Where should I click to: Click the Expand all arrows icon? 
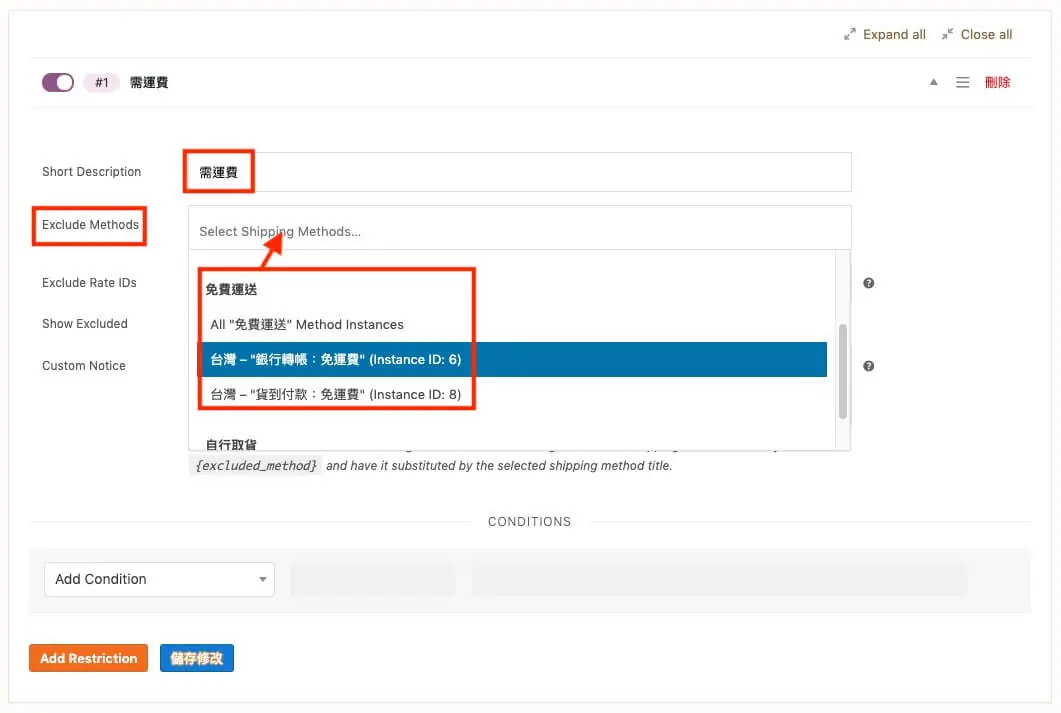click(850, 34)
